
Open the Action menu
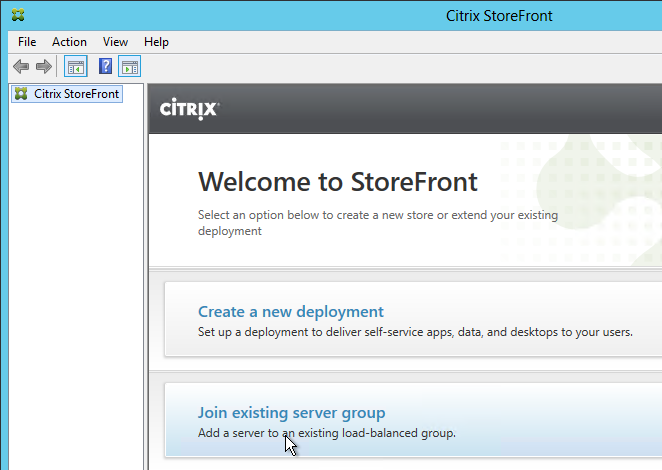tap(69, 42)
